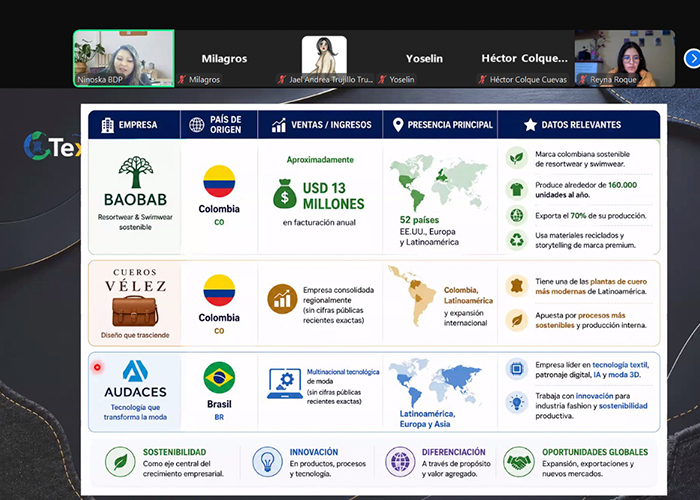This screenshot has height=500, width=700.
Task: Click the recycling icon beside materiales reciclados
Action: coord(517,240)
